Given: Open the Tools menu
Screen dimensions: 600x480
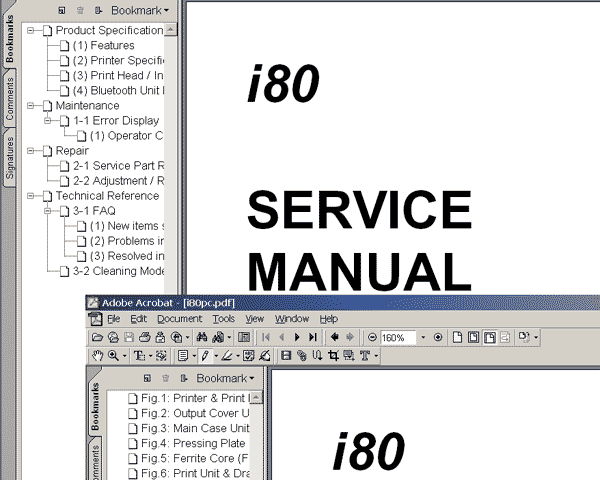Looking at the screenshot, I should 223,319.
